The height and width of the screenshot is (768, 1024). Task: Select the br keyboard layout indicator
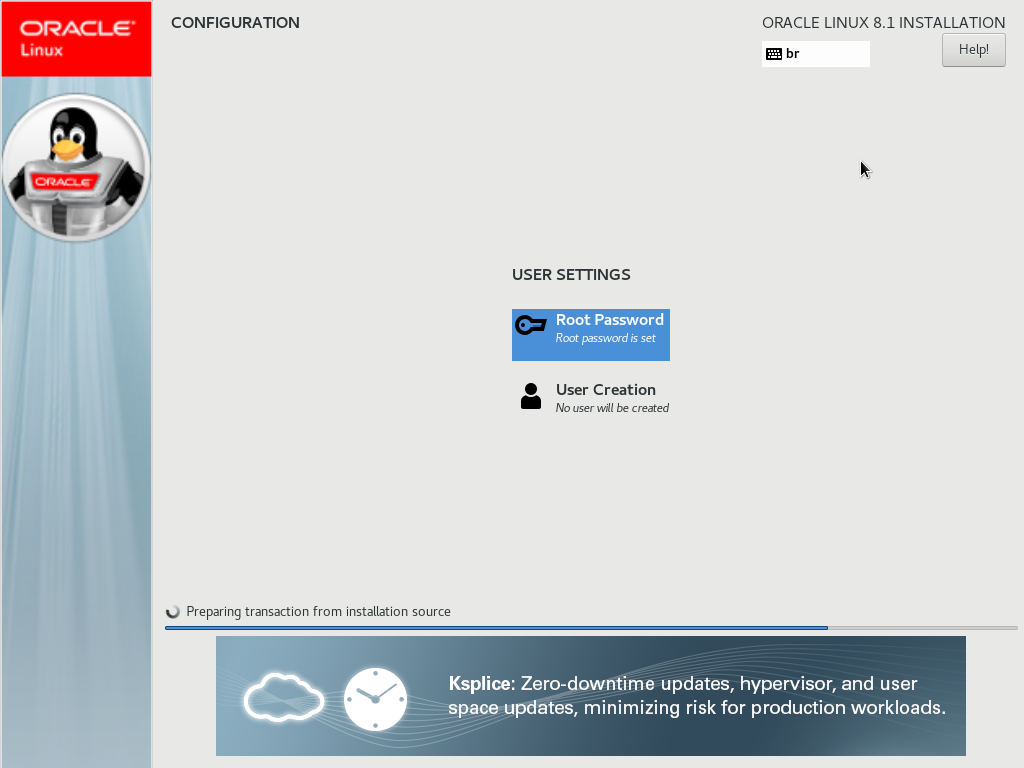[x=815, y=54]
